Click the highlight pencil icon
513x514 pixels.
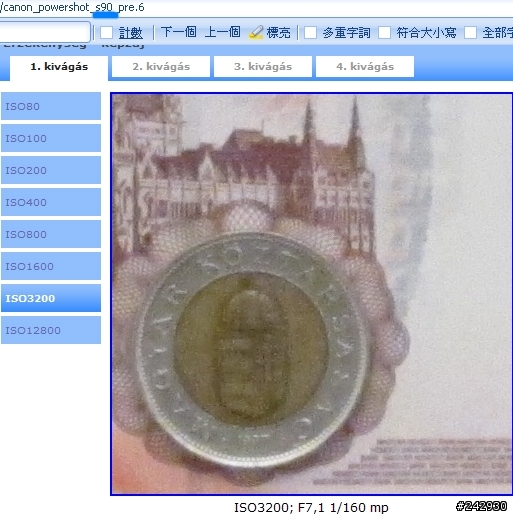[256, 33]
